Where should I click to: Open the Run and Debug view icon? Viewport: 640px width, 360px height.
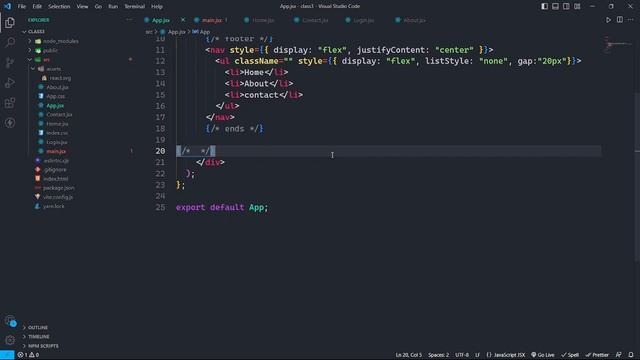coord(10,82)
